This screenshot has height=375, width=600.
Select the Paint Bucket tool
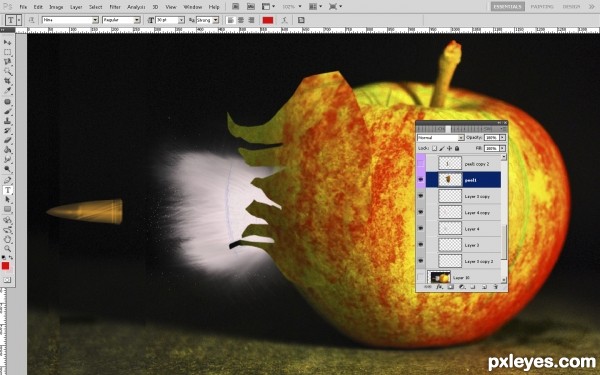7,150
